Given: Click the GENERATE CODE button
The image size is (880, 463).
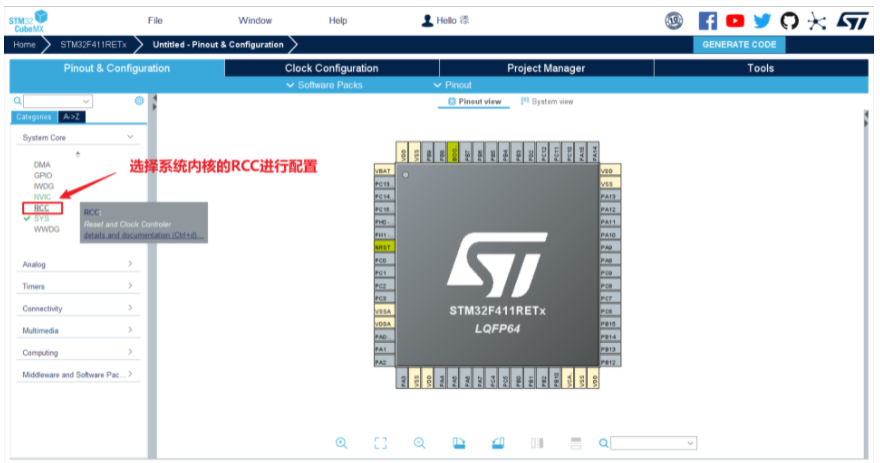Looking at the screenshot, I should point(739,44).
